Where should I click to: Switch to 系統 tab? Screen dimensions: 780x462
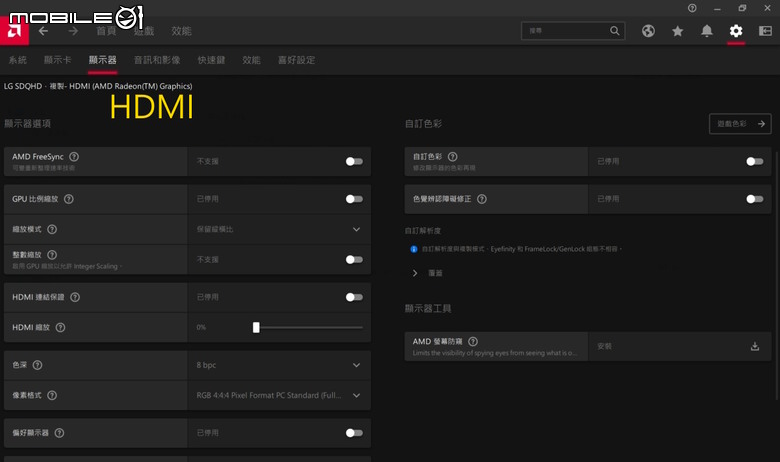[x=17, y=60]
